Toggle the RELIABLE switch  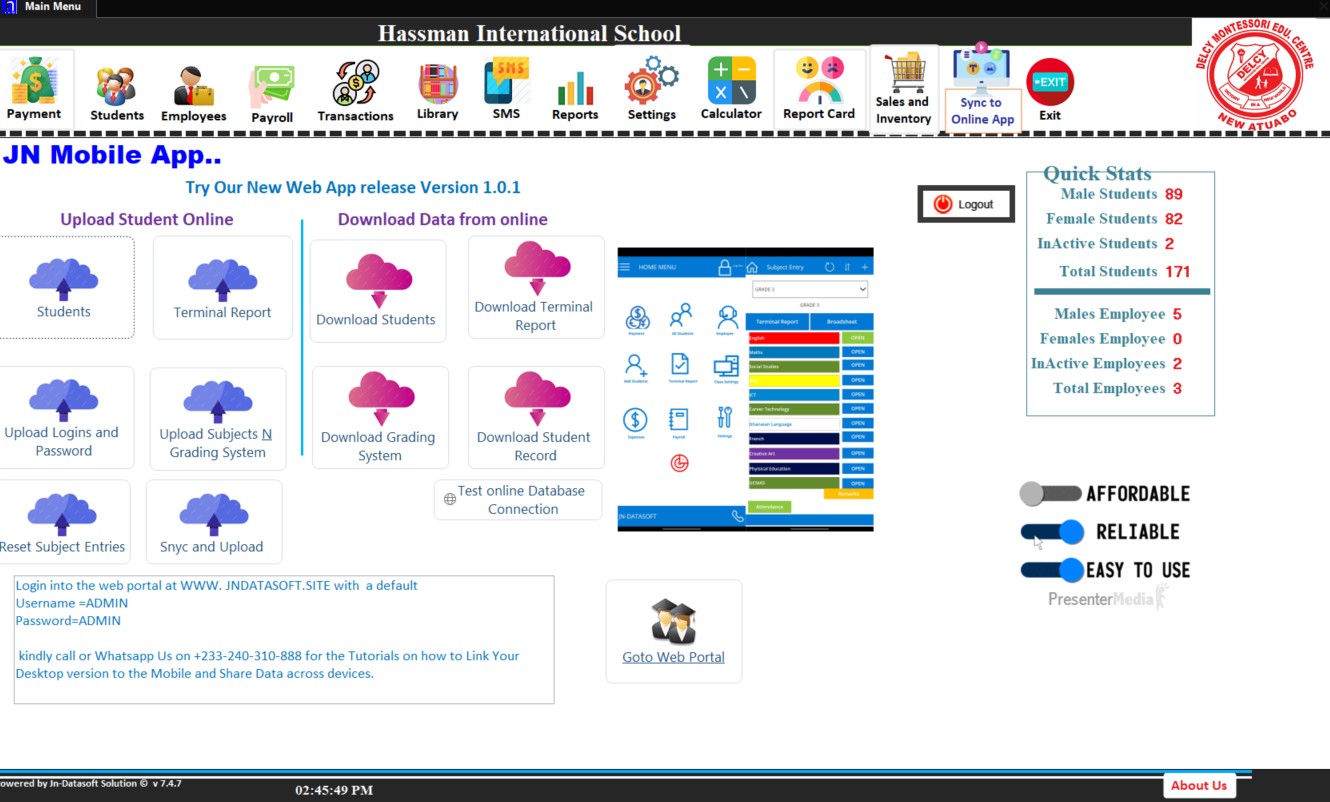coord(1052,532)
